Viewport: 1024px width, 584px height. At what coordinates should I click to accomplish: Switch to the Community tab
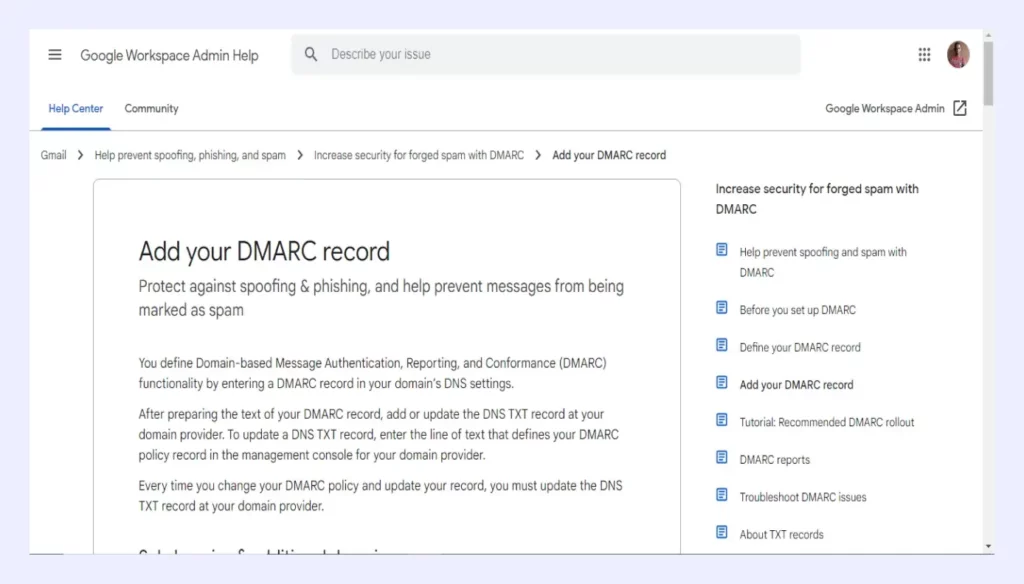(x=152, y=108)
